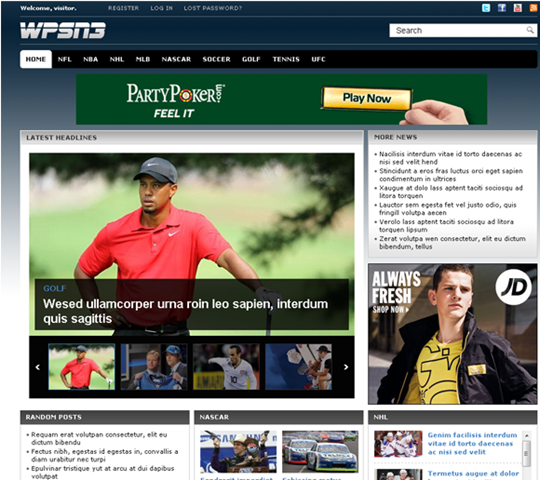Open NASCAR race cars thumbnail
Image resolution: width=540 pixels, height=480 pixels.
coord(320,451)
